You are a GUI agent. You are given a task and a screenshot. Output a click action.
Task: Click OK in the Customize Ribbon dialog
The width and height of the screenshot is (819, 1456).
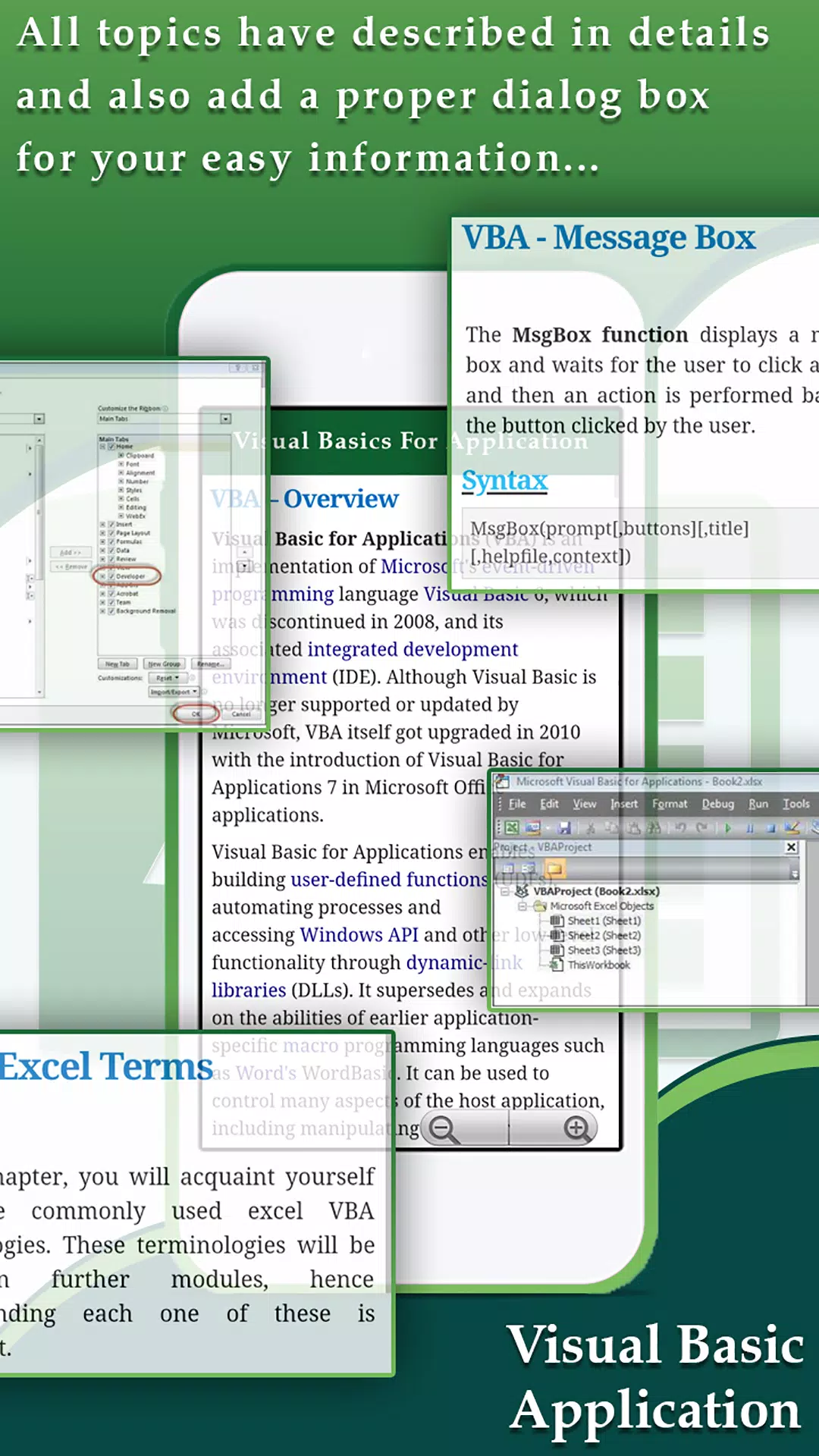point(196,714)
